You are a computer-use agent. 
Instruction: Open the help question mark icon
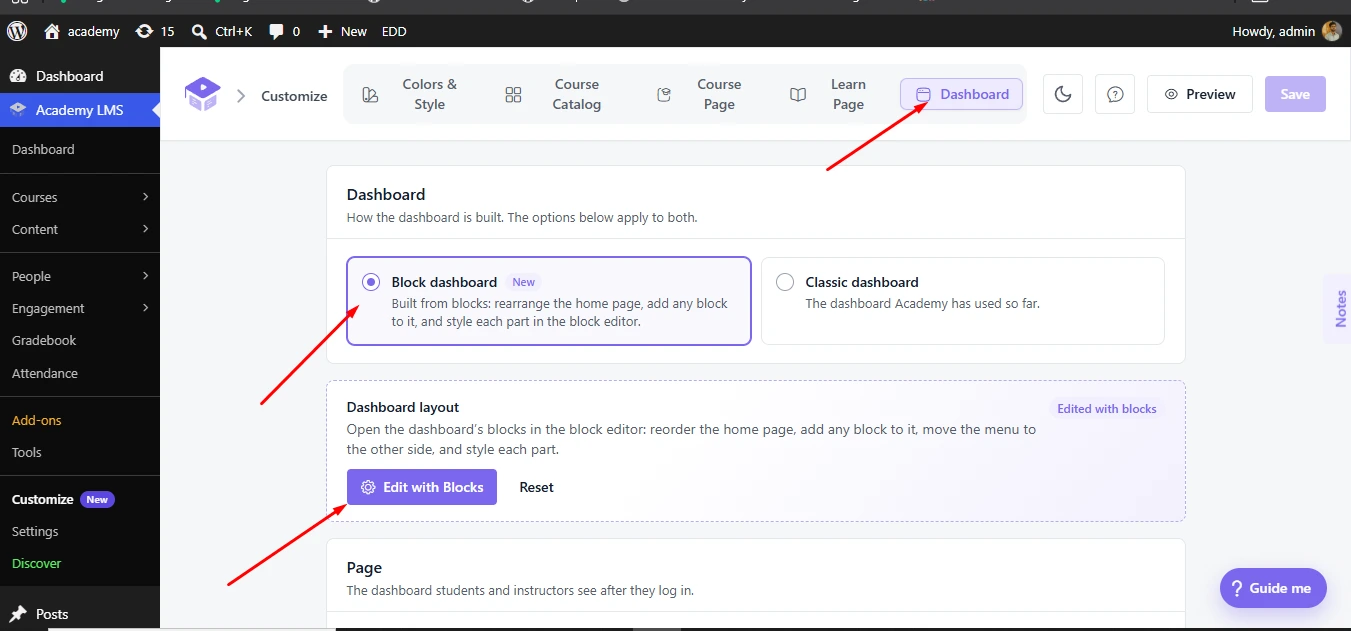1115,94
